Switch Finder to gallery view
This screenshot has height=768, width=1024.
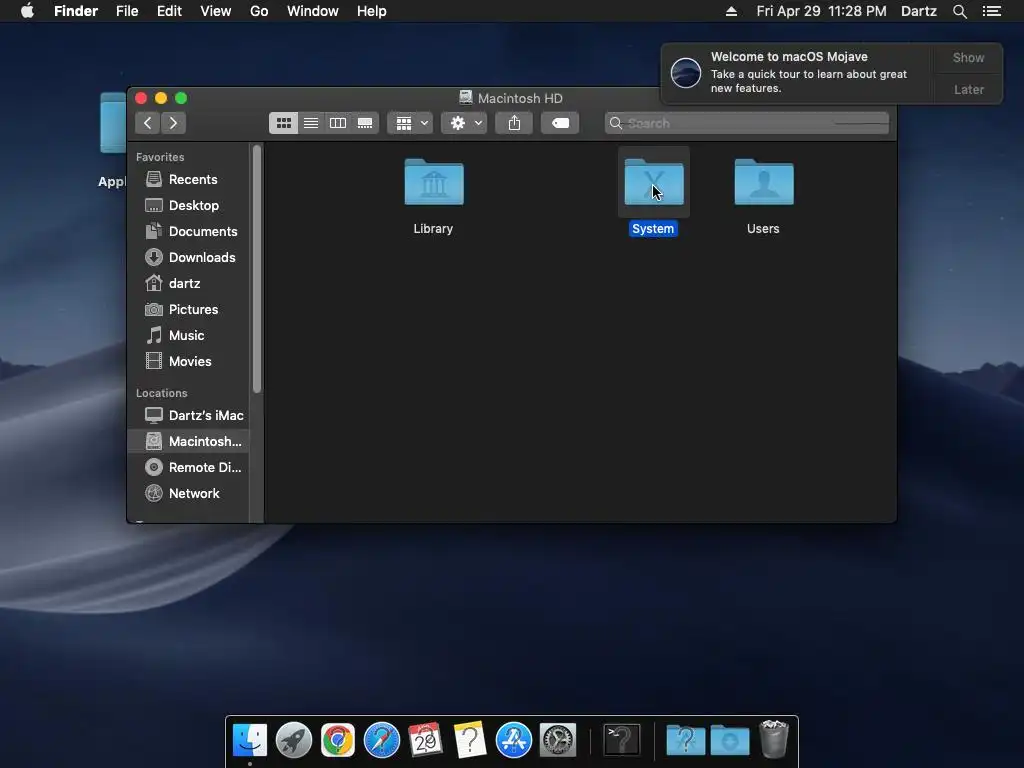[x=365, y=123]
